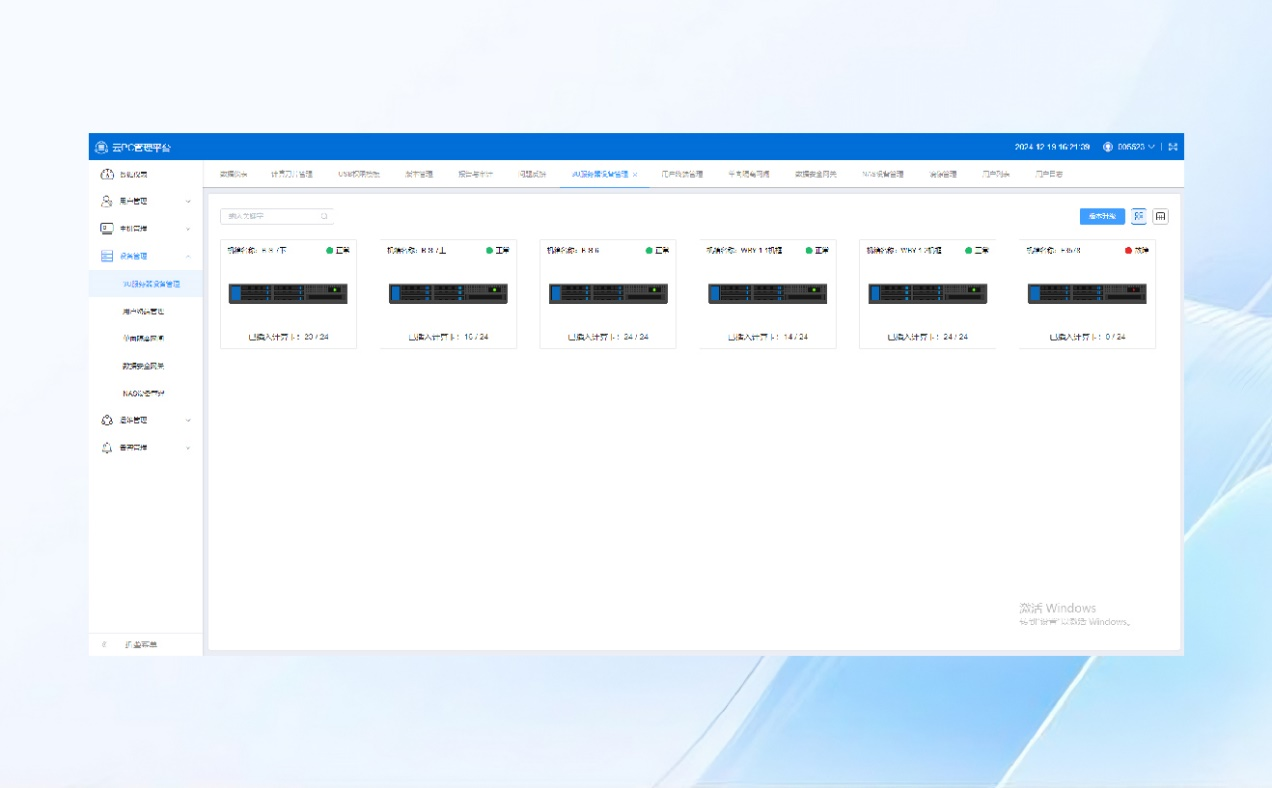The width and height of the screenshot is (1272, 788).
Task: Close the currently active tab
Action: [635, 174]
